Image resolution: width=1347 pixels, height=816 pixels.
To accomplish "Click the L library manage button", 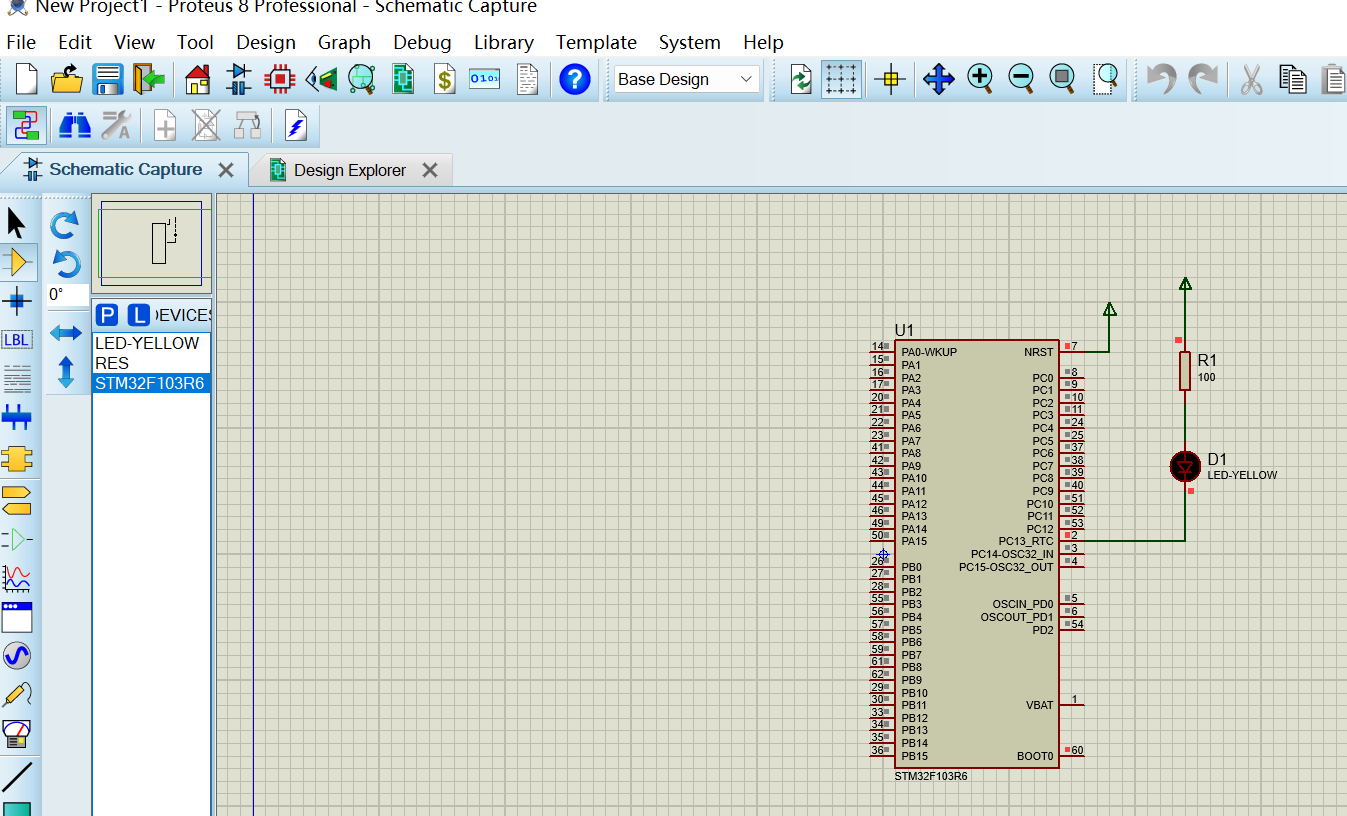I will (139, 315).
